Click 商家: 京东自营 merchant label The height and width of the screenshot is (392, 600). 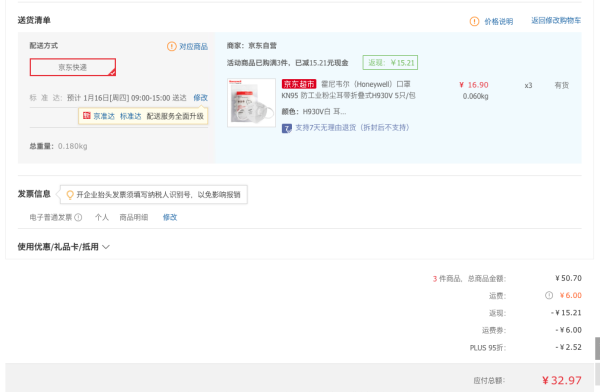(251, 46)
